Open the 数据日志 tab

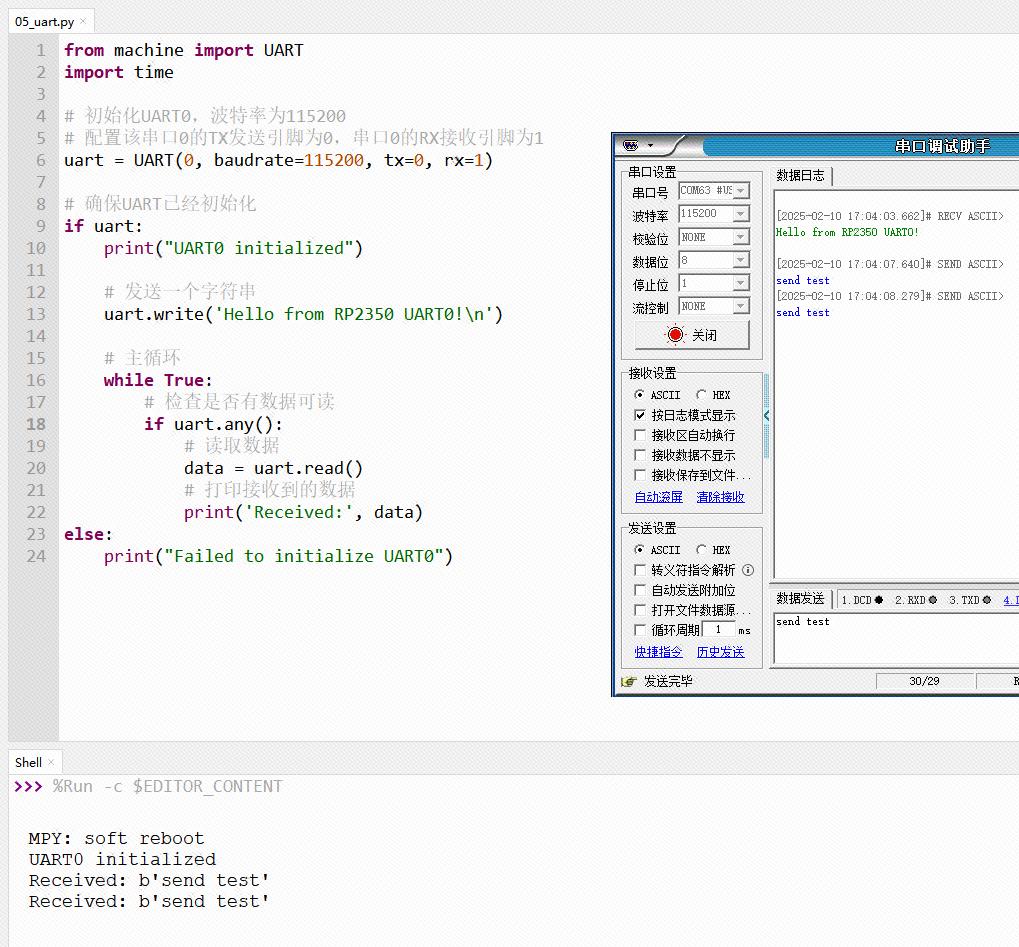click(x=801, y=175)
